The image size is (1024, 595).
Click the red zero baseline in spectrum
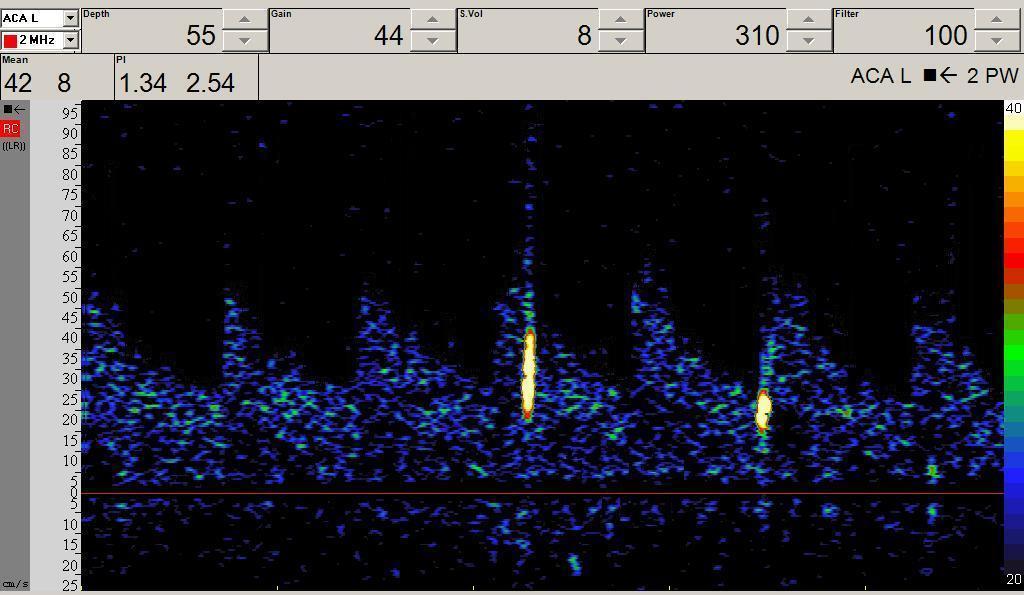click(542, 493)
